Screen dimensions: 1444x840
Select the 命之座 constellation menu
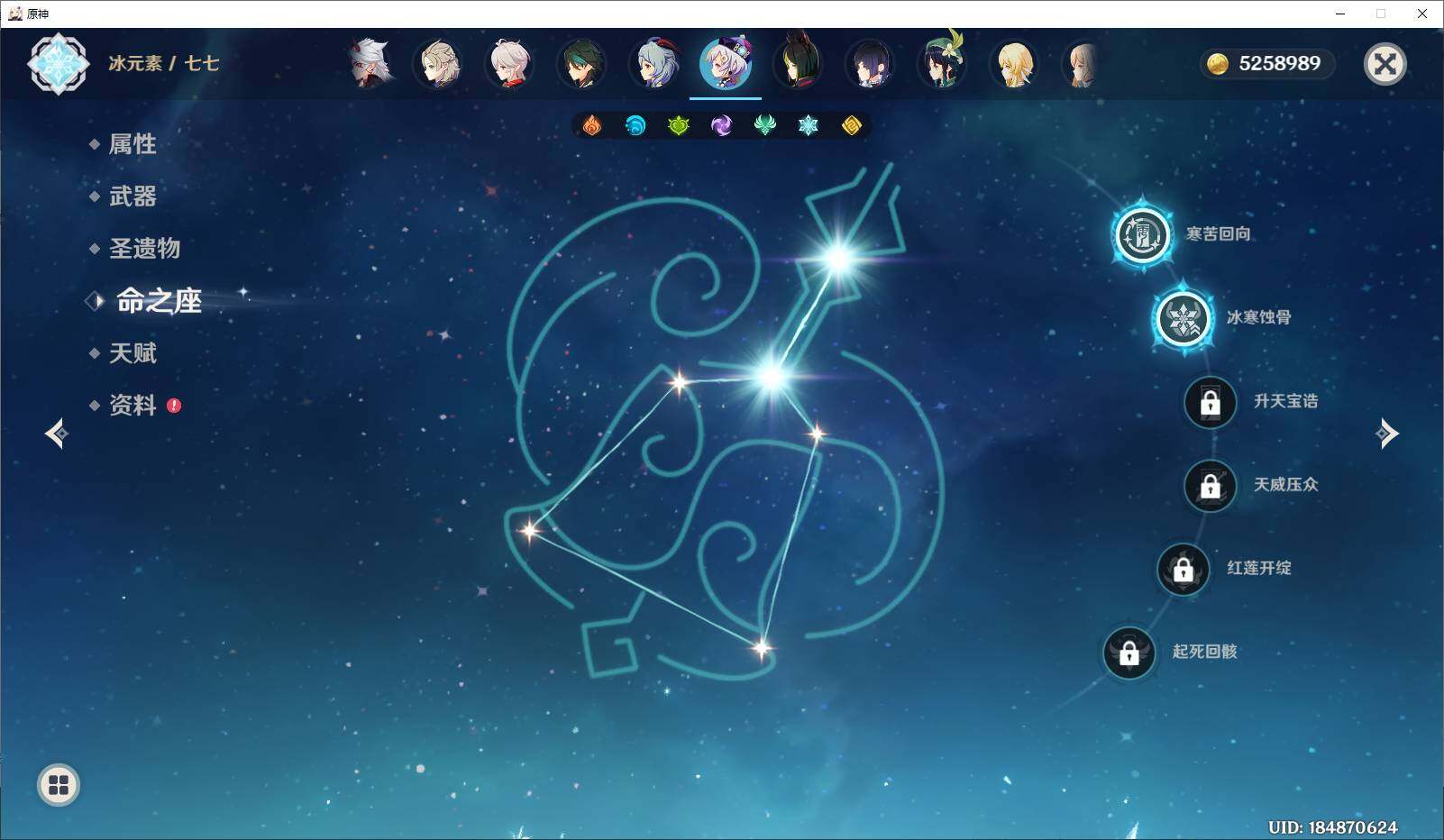[159, 301]
